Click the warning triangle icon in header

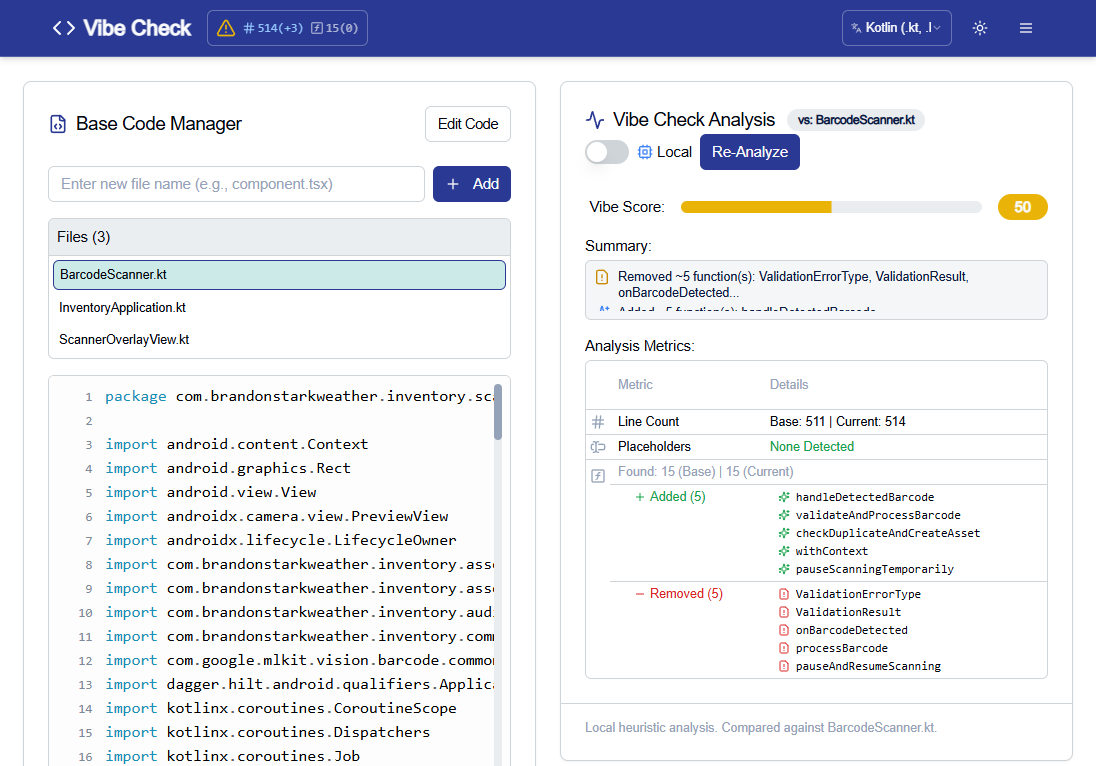226,28
